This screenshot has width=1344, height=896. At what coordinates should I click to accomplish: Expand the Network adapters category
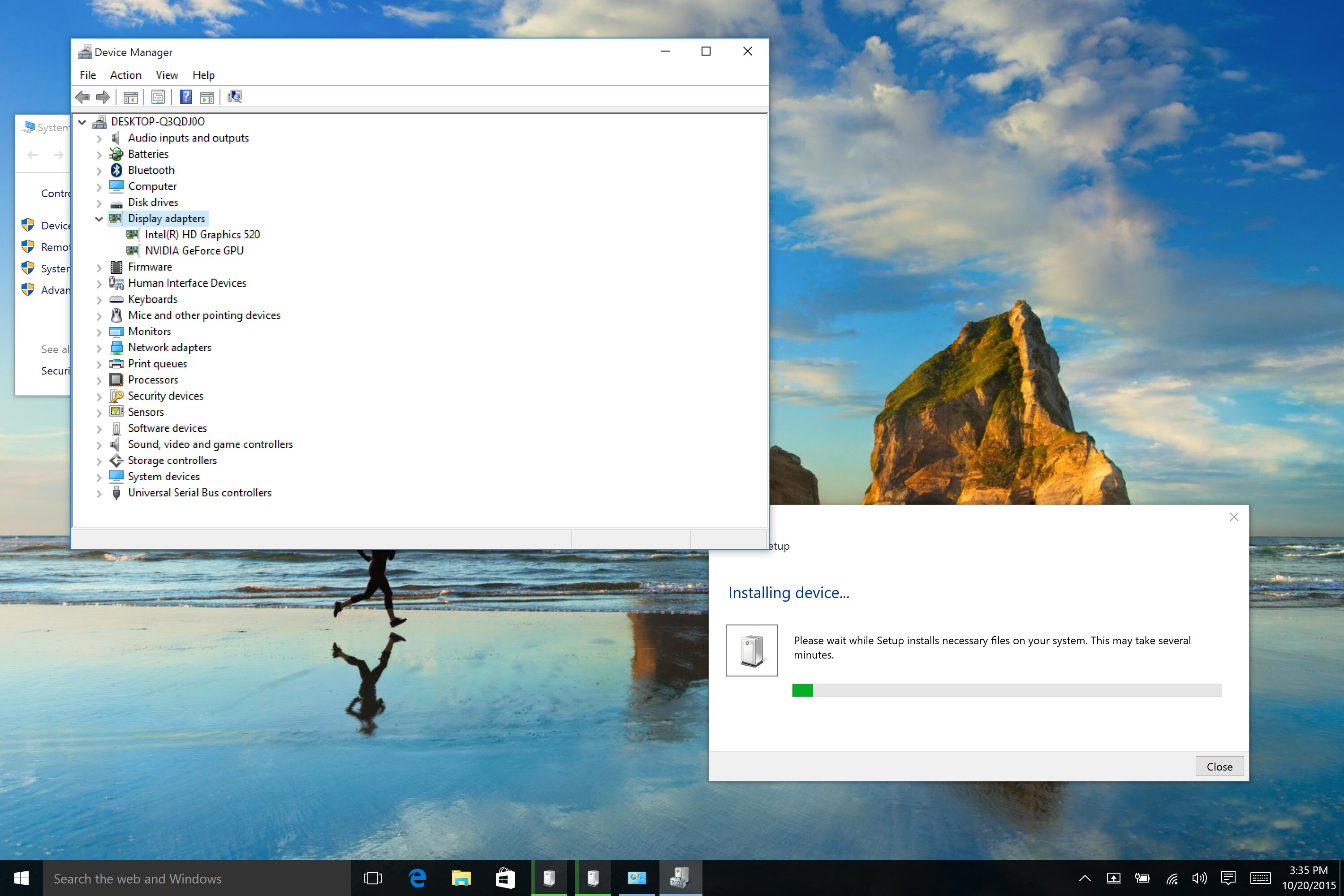click(x=99, y=348)
